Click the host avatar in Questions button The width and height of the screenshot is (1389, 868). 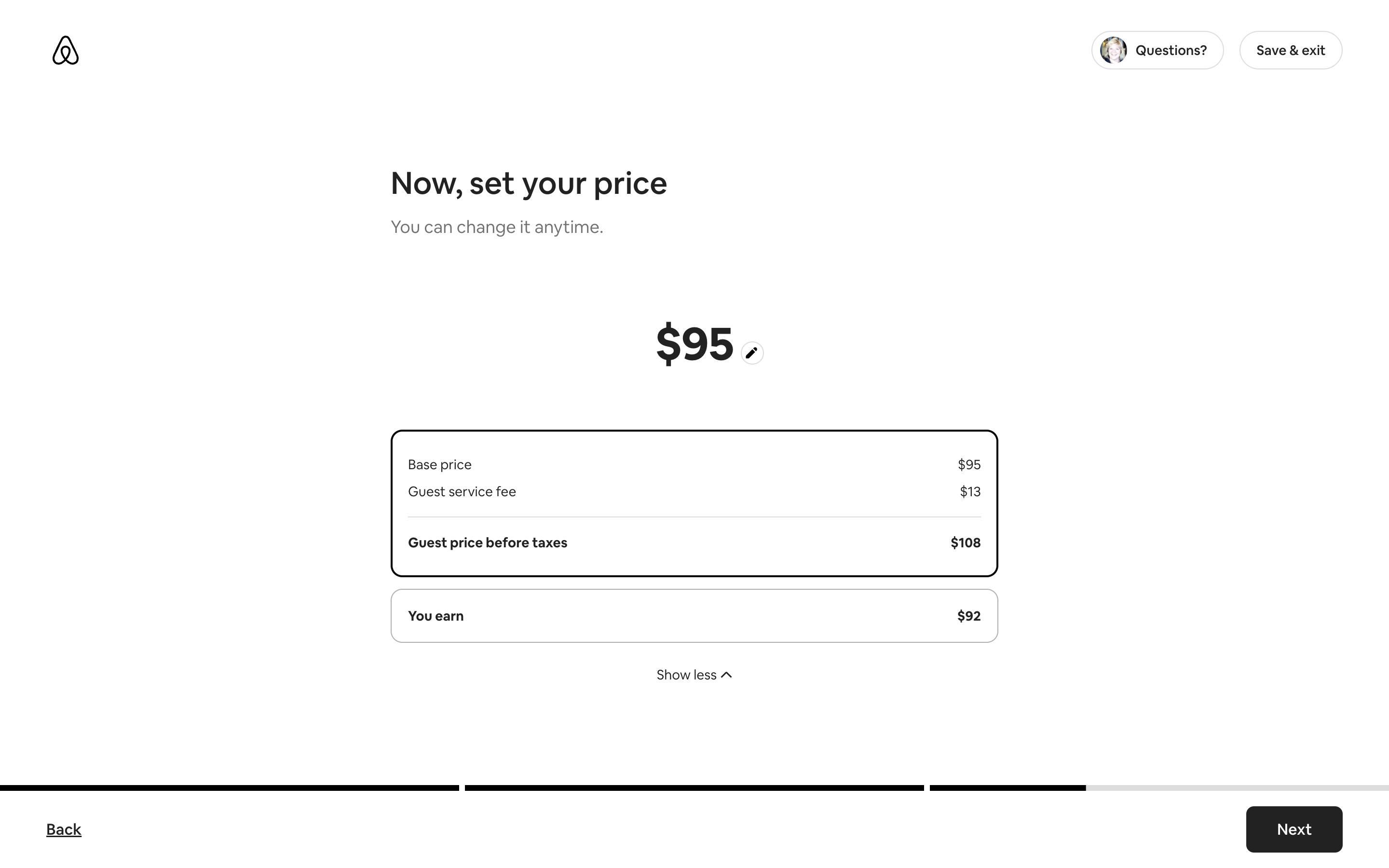1113,51
